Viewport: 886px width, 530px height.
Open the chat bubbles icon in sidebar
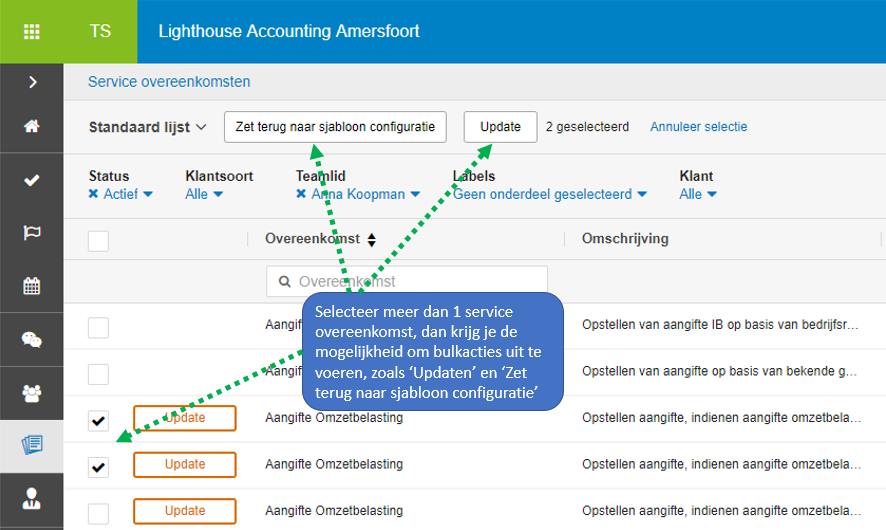tap(31, 339)
